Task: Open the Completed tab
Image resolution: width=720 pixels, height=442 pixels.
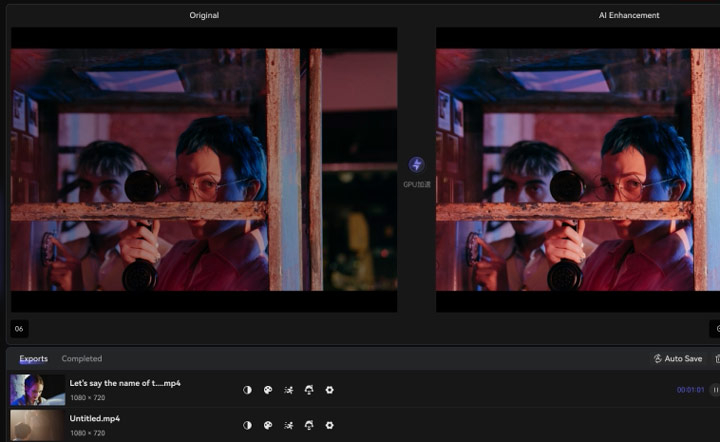Action: click(x=82, y=358)
